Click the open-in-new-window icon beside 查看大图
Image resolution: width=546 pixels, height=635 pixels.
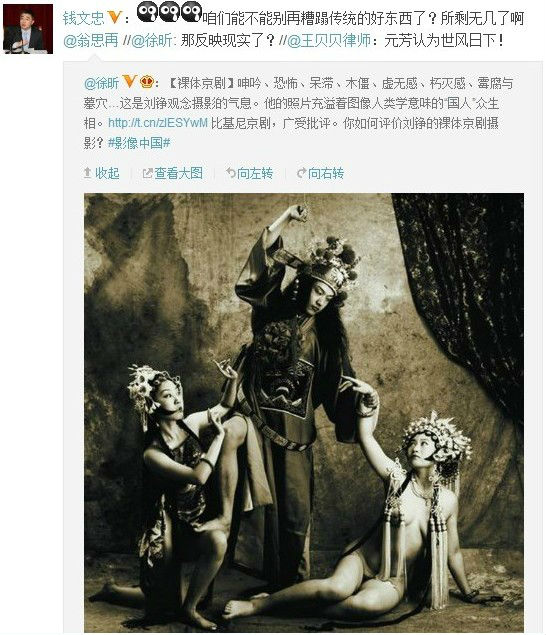coord(147,173)
